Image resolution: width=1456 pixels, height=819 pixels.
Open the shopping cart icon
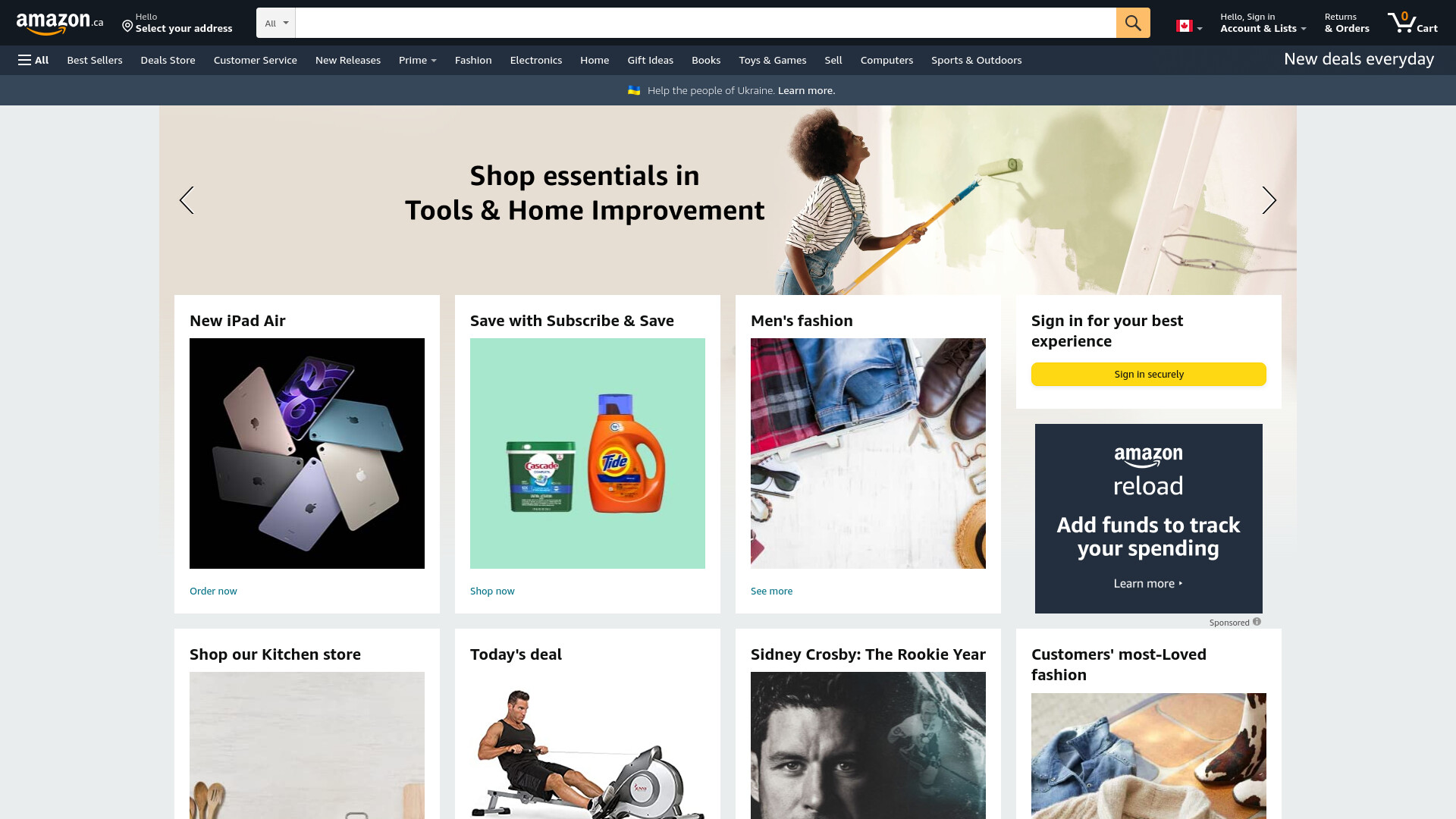[1412, 23]
